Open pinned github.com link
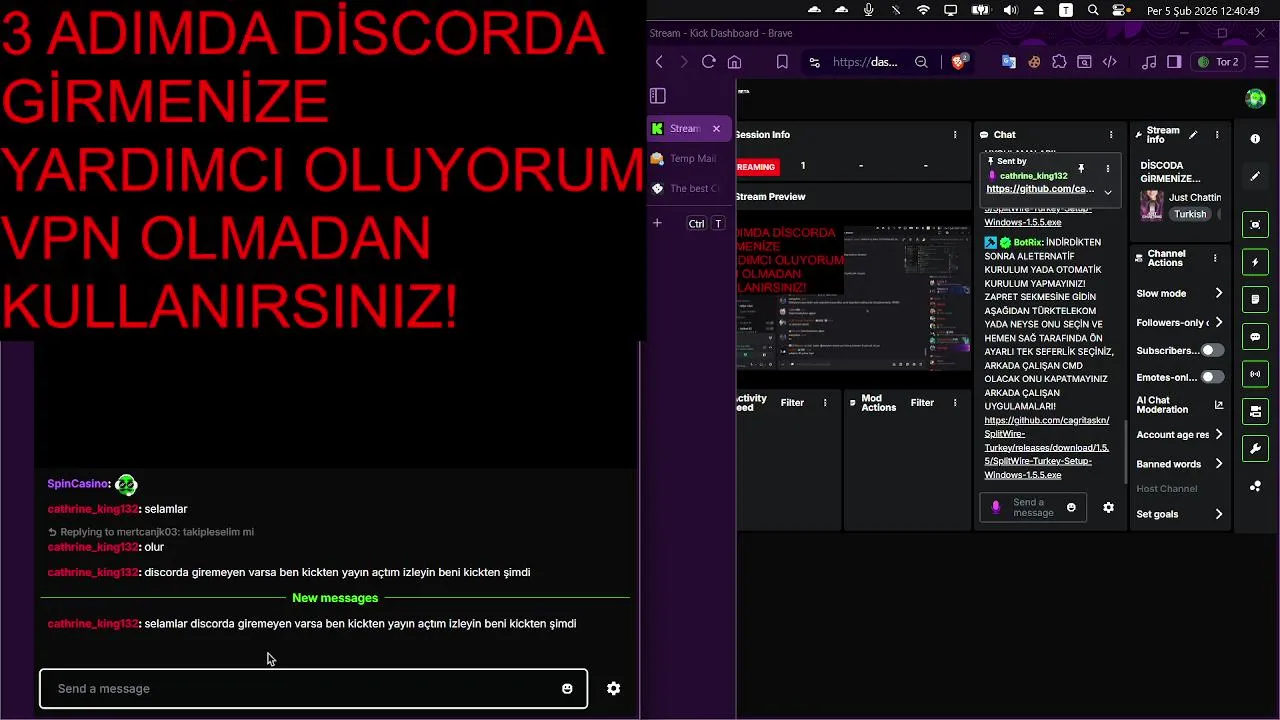The image size is (1280, 720). point(1040,189)
